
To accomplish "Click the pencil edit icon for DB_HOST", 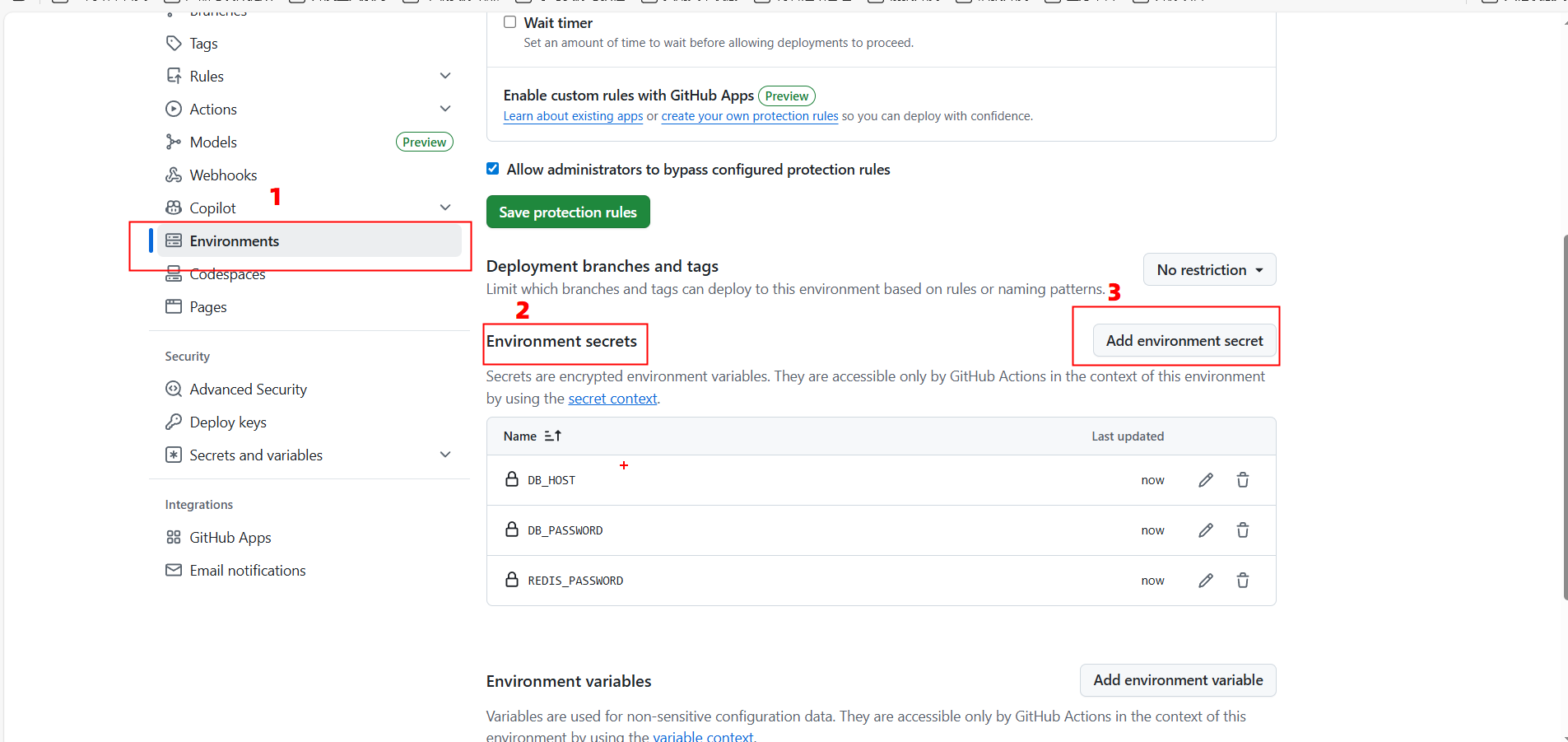I will click(1205, 480).
